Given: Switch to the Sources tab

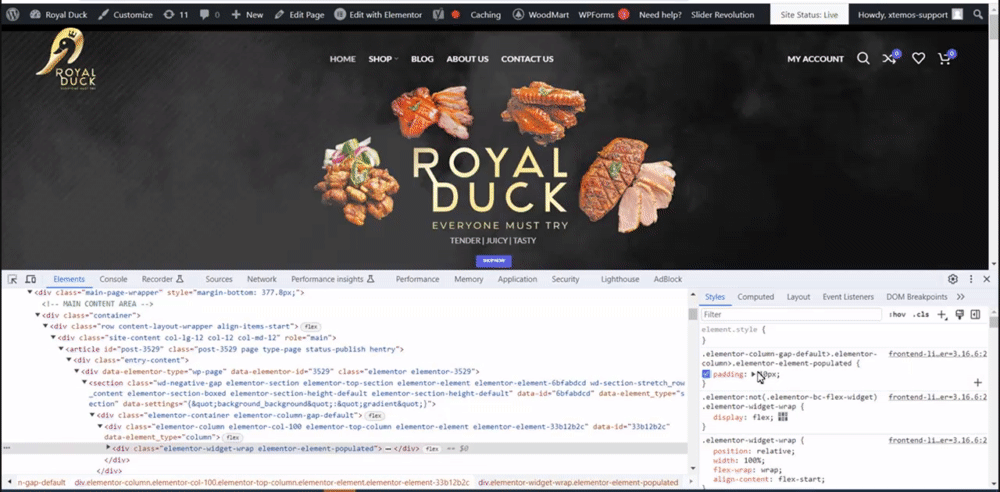Looking at the screenshot, I should [219, 279].
